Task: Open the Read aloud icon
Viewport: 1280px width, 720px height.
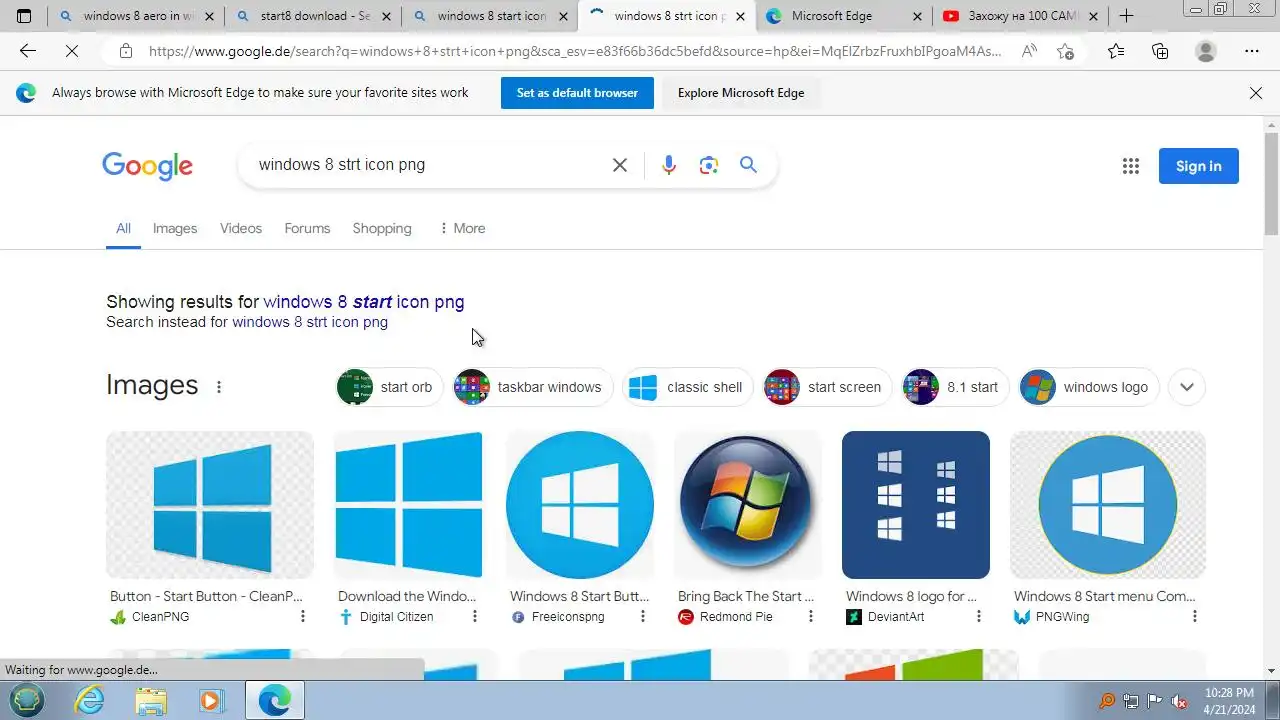Action: pos(1029,51)
